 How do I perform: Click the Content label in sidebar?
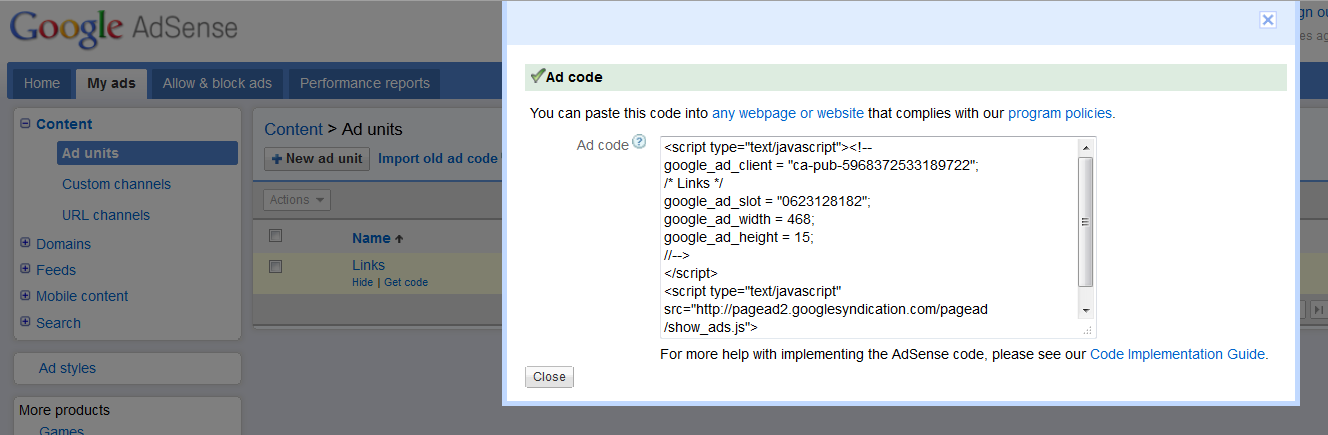pyautogui.click(x=64, y=124)
